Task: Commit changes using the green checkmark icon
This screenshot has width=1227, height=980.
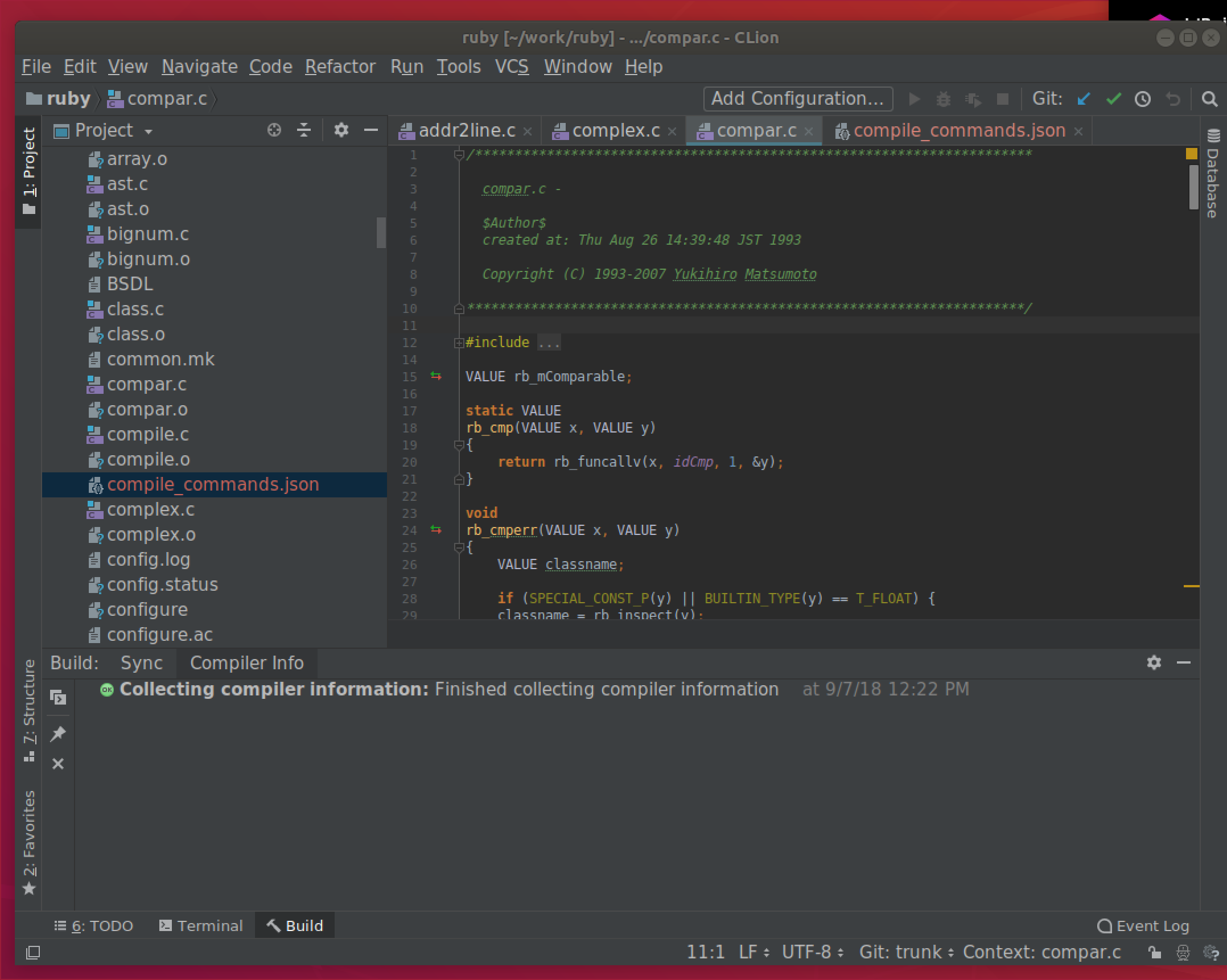Action: point(1114,98)
